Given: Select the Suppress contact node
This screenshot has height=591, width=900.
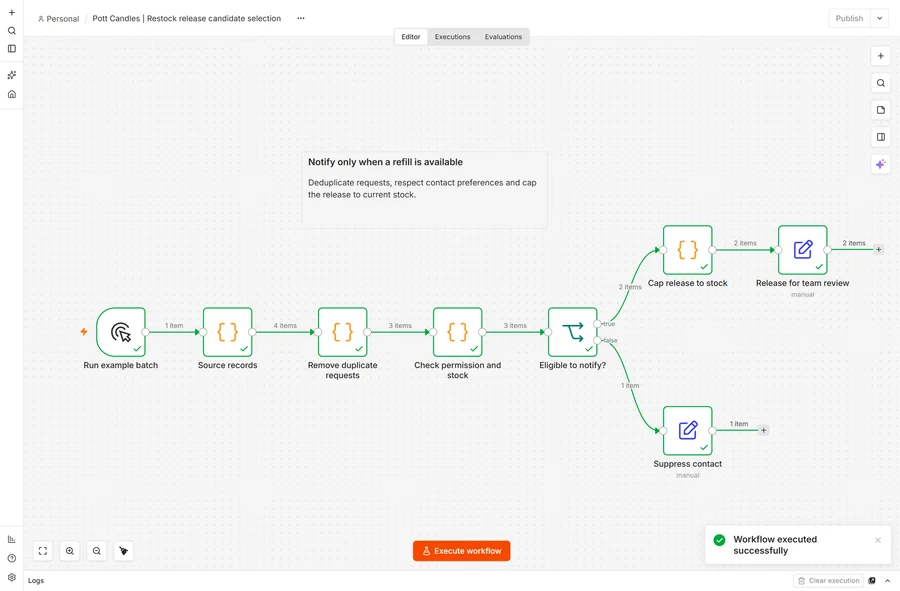Looking at the screenshot, I should click(x=688, y=430).
